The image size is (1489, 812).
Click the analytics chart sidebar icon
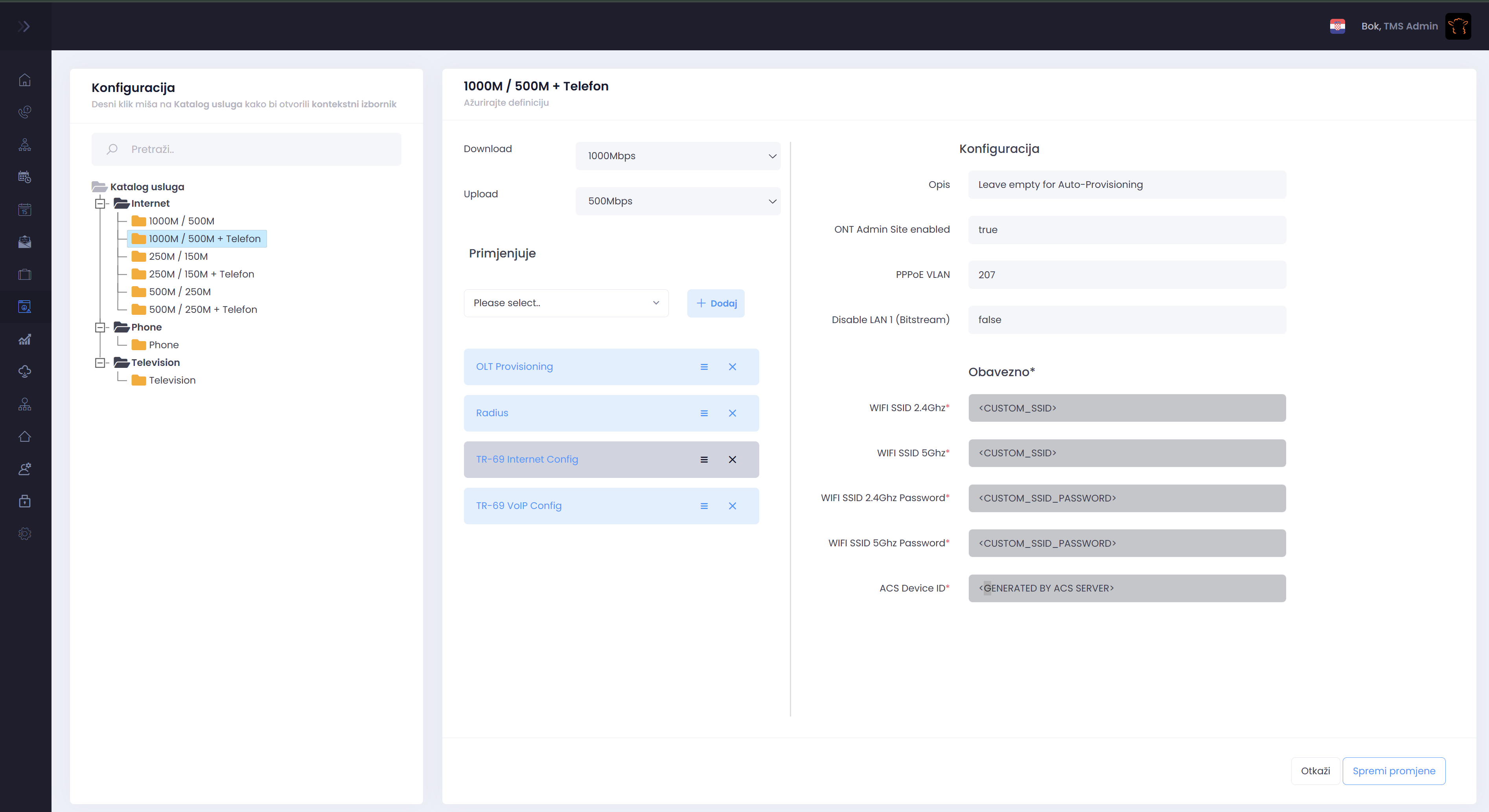tap(24, 339)
